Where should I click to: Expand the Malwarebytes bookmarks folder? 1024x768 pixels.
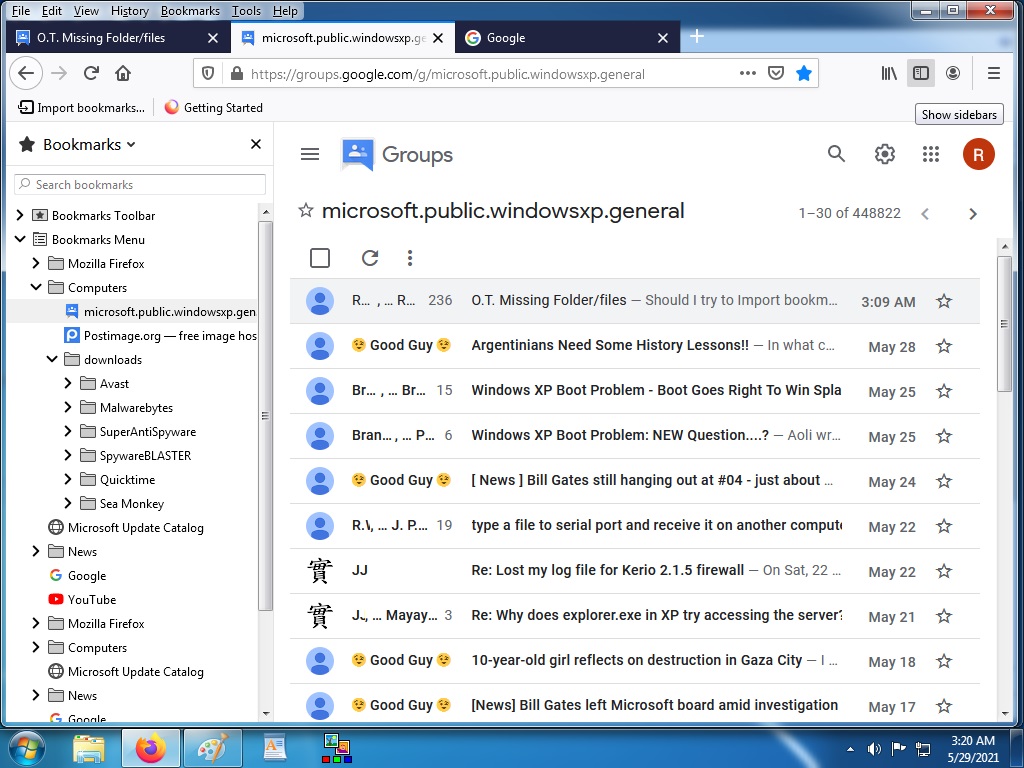pyautogui.click(x=67, y=408)
